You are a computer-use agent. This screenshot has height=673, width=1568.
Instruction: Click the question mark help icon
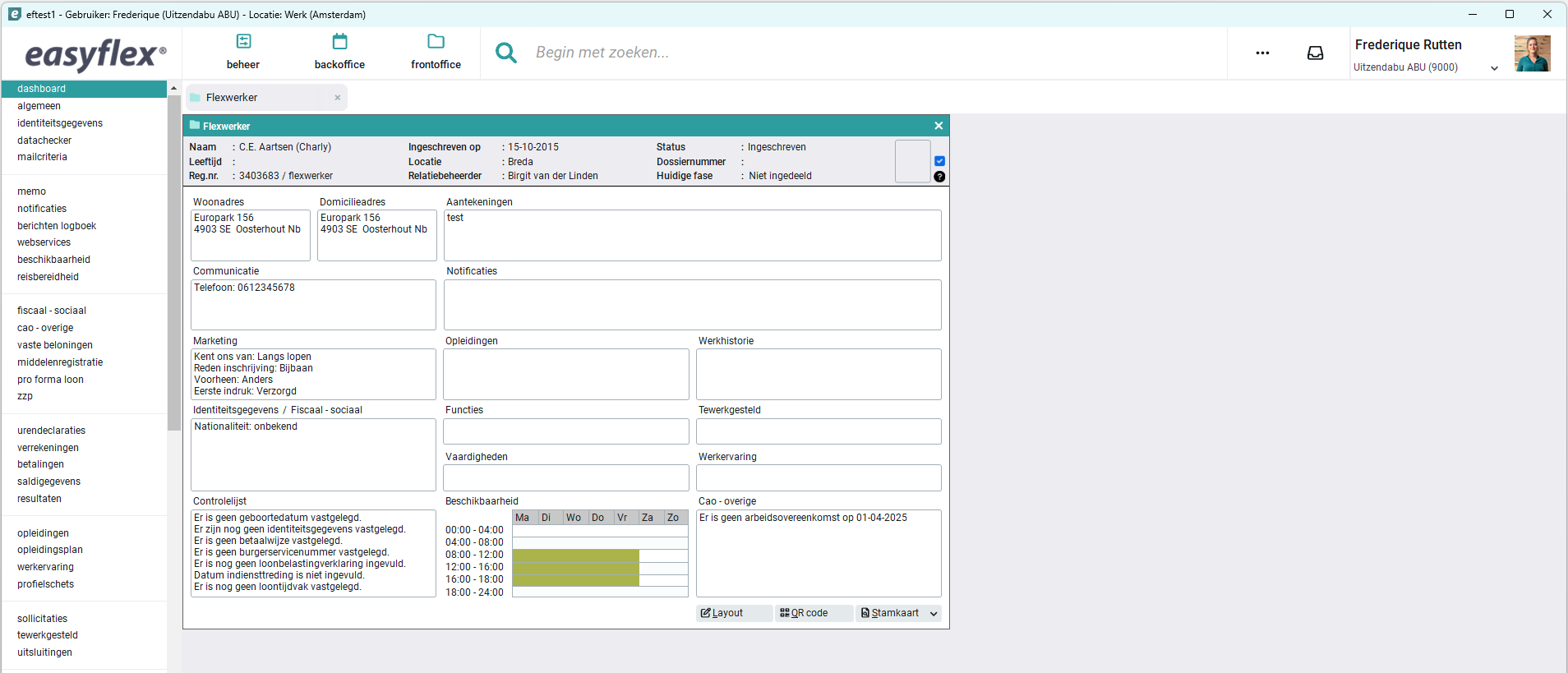[939, 177]
